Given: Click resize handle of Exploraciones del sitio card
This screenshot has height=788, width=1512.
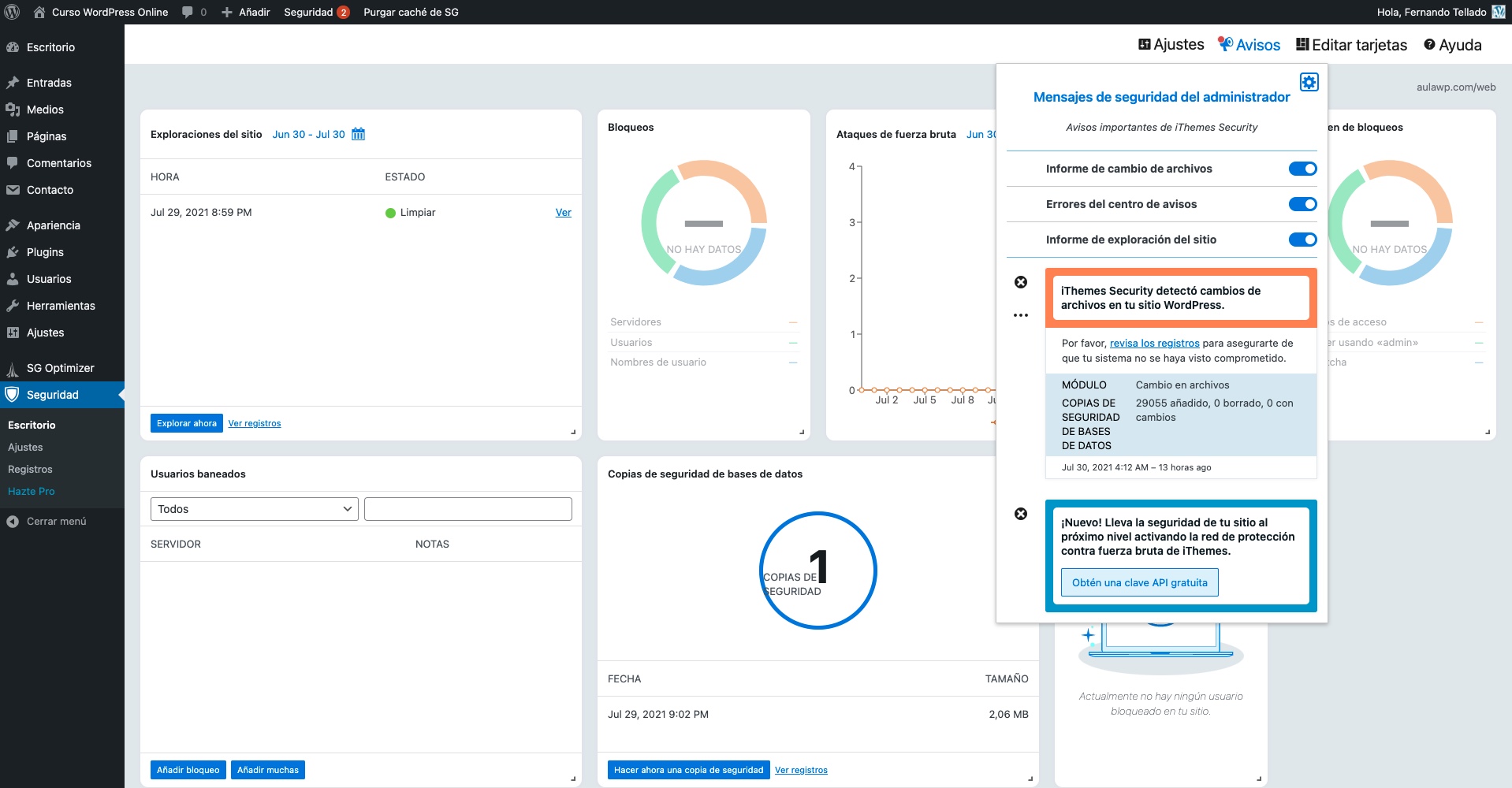Looking at the screenshot, I should click(573, 432).
